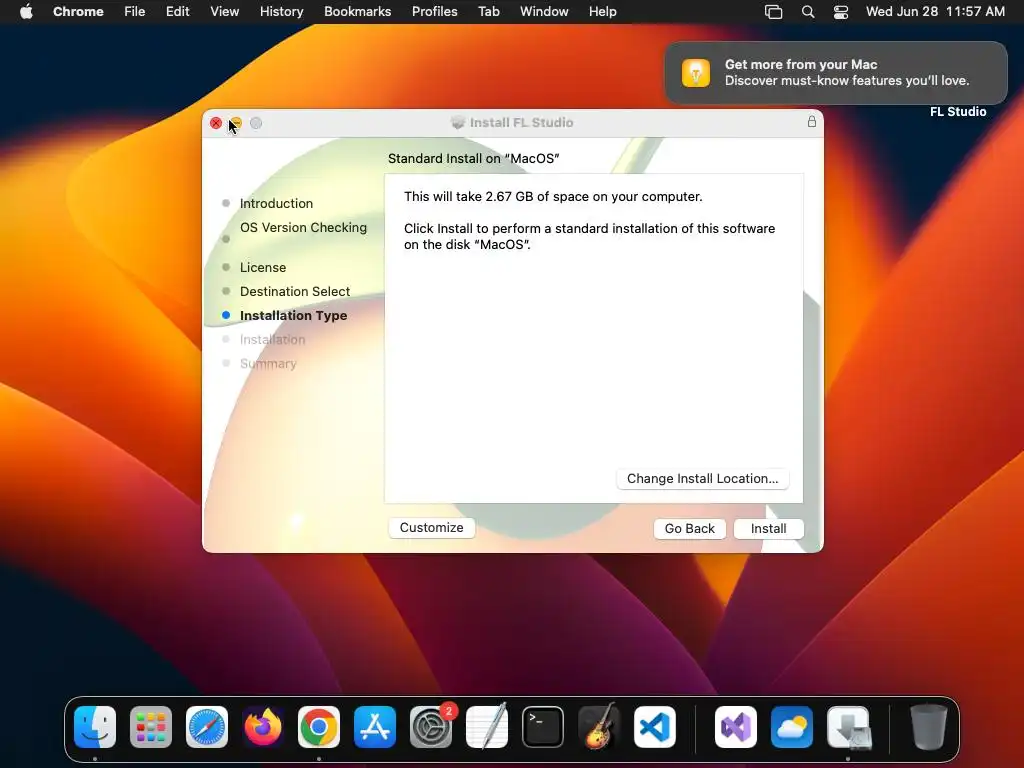Screen dimensions: 1024x768
Task: Open the Profiles menu
Action: [435, 11]
